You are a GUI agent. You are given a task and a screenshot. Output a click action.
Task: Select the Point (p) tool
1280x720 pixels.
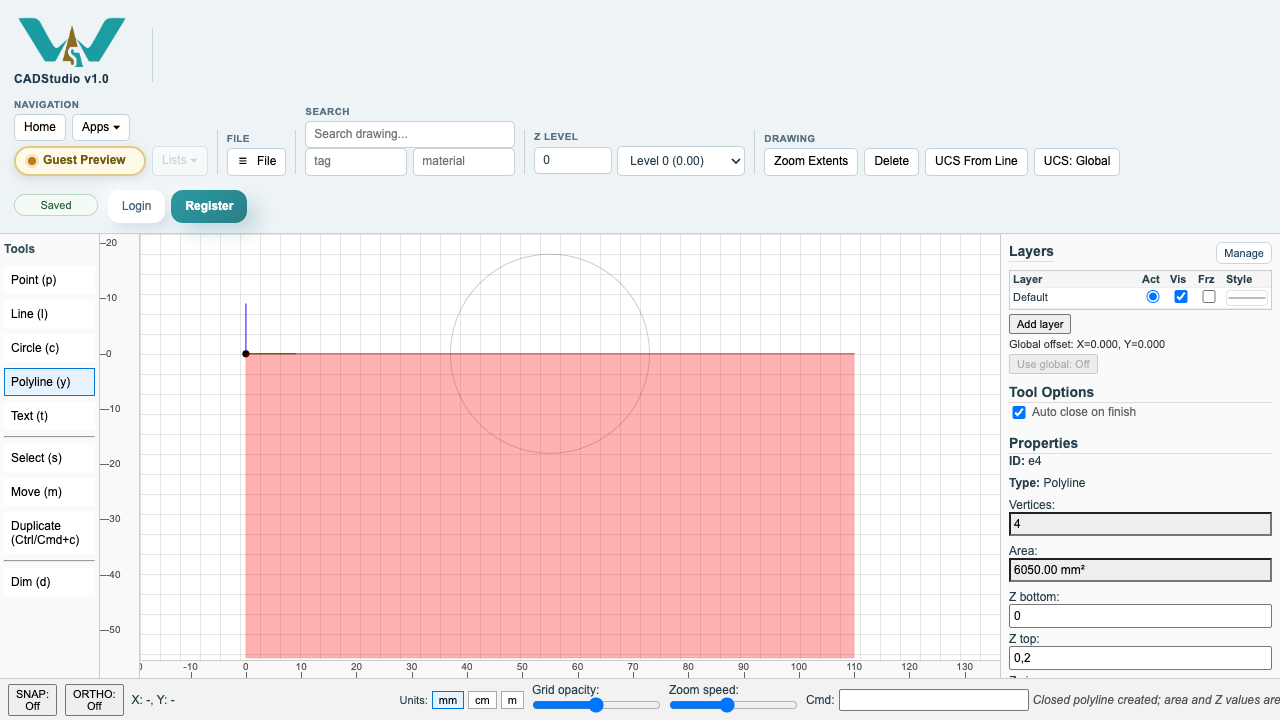point(50,280)
